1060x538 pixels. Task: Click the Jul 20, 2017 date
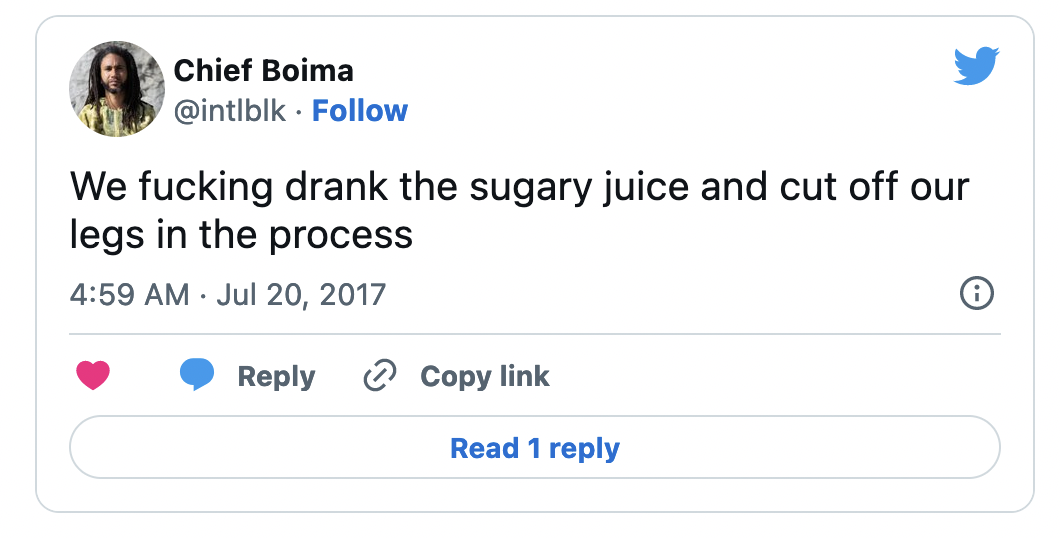[300, 295]
